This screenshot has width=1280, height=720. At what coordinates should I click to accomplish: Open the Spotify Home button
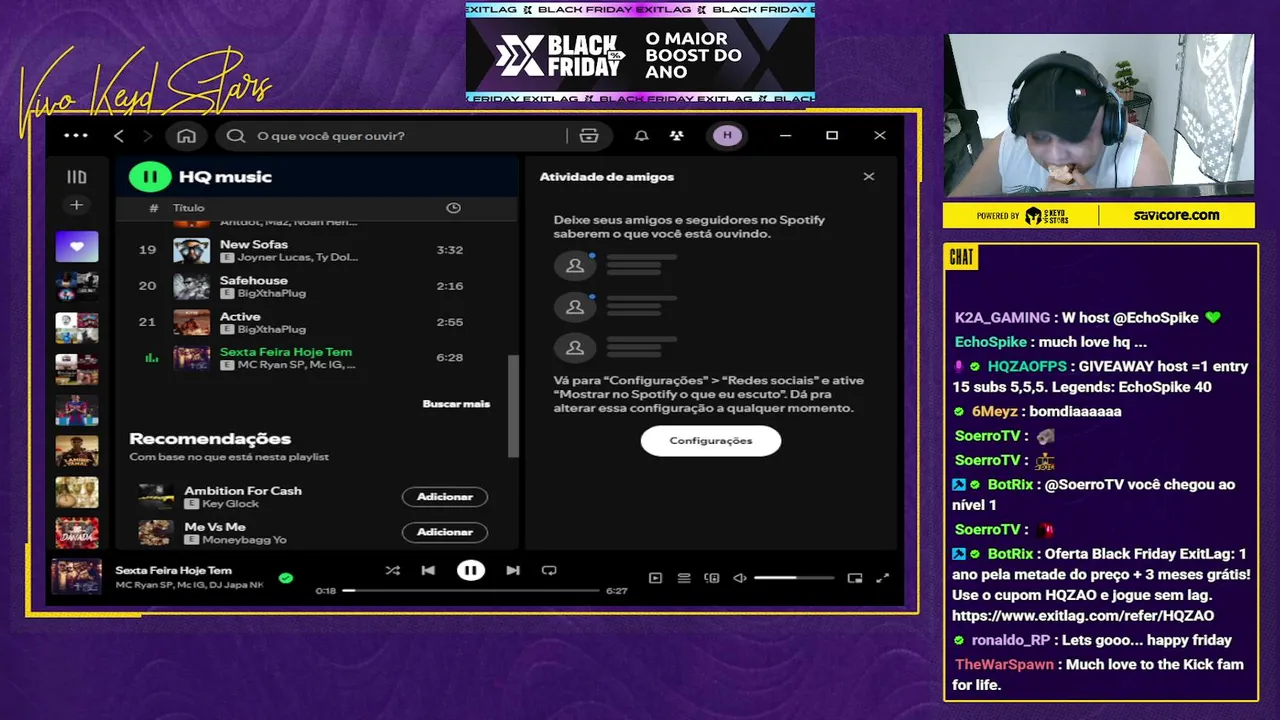click(186, 136)
